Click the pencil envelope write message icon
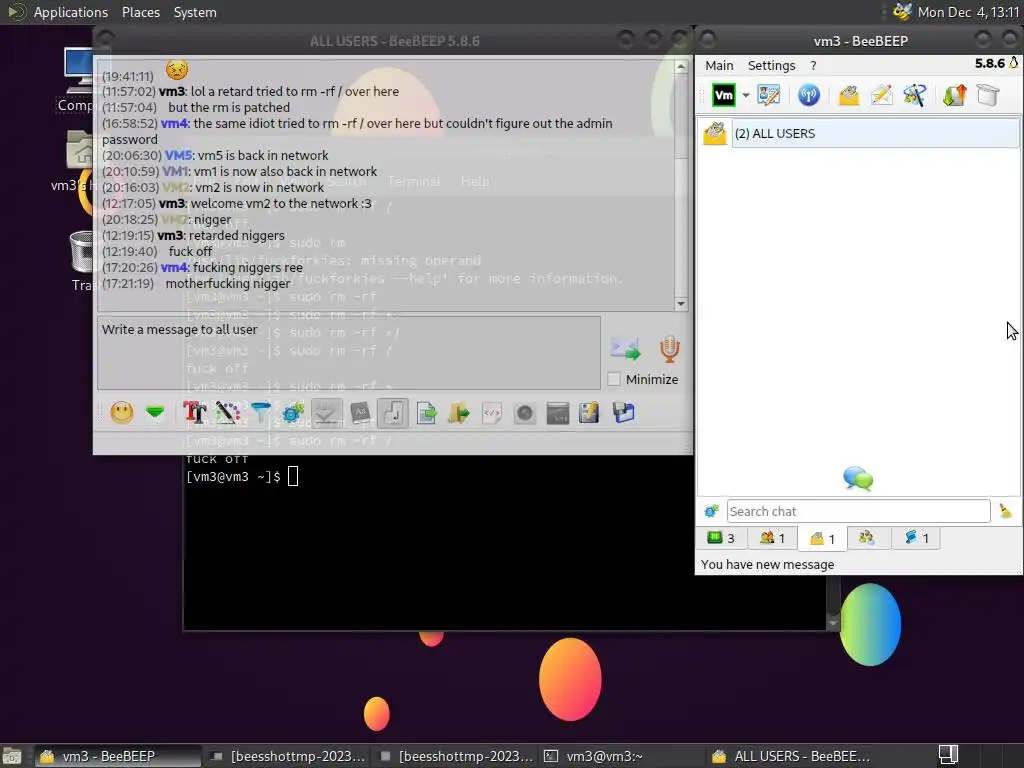 881,95
